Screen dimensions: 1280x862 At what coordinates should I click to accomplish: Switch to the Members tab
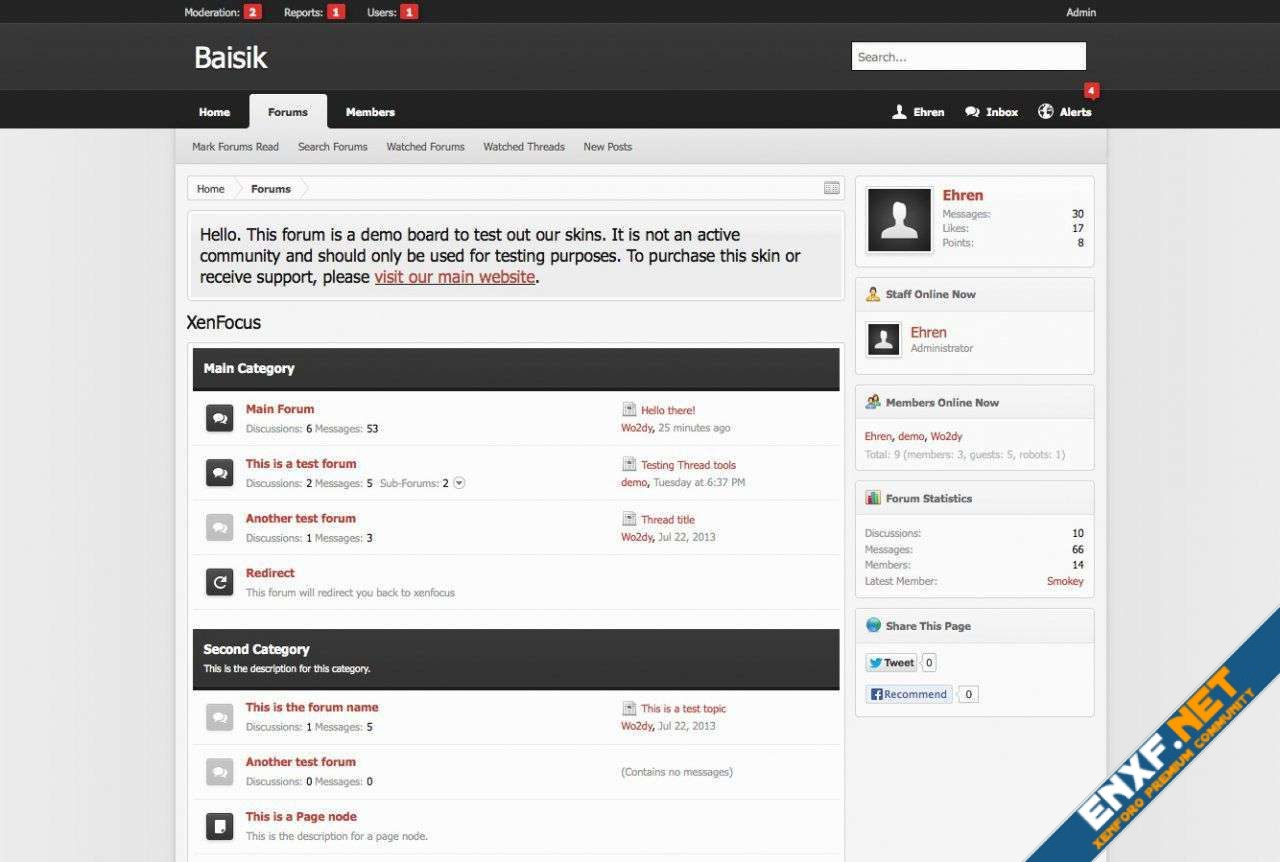[370, 112]
